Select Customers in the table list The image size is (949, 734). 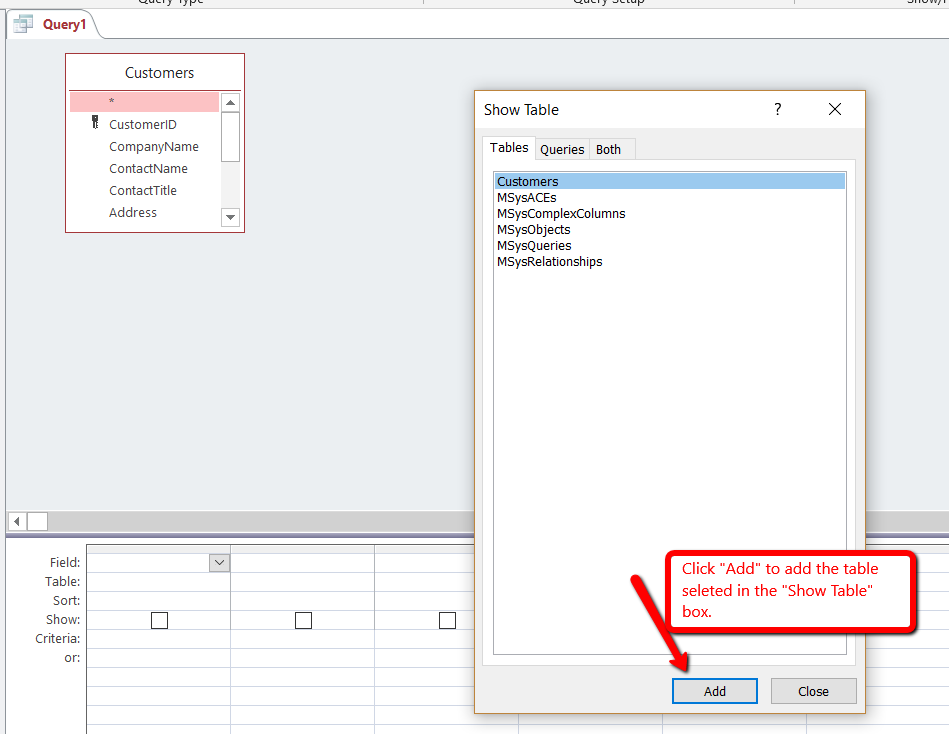point(670,182)
